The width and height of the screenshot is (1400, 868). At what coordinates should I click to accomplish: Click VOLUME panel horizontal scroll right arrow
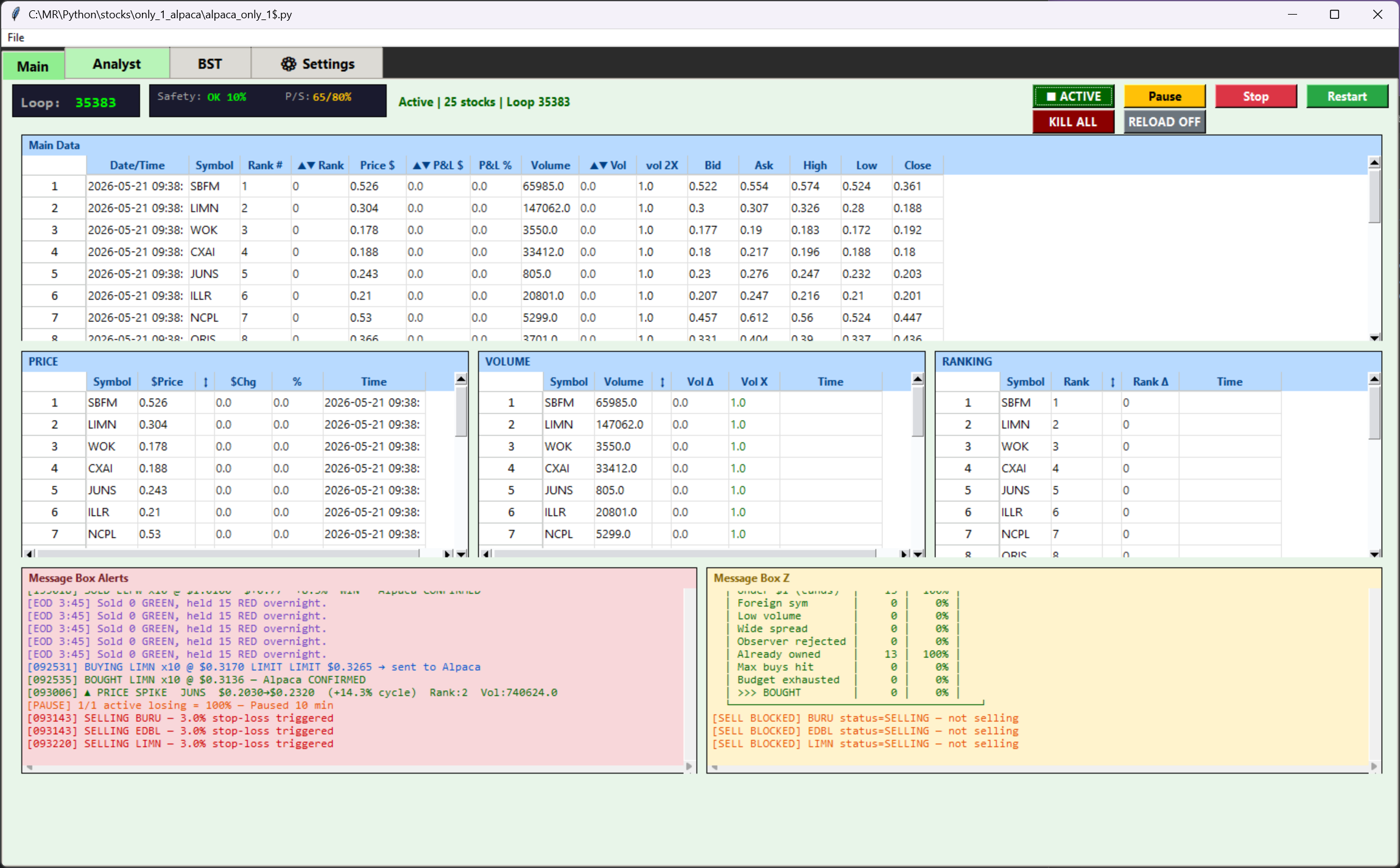904,553
